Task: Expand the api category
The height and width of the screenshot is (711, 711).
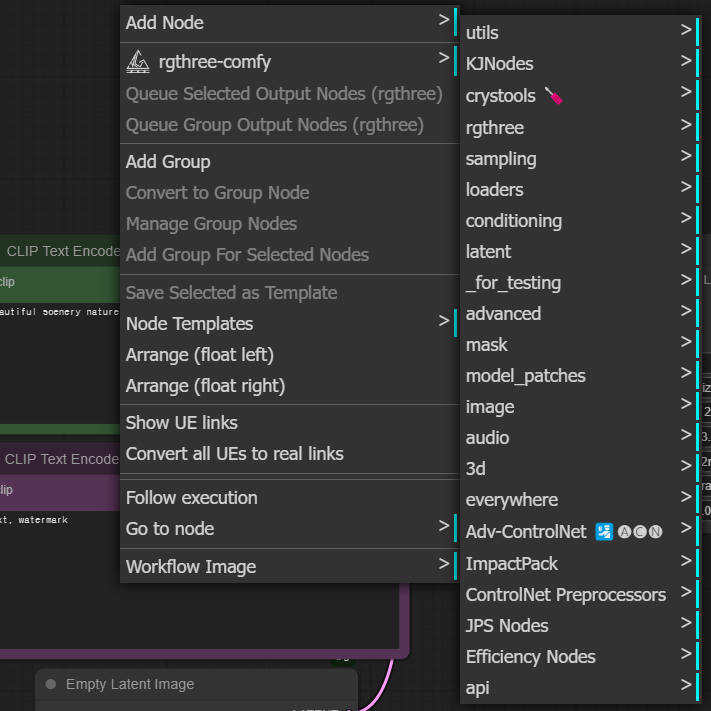Action: 582,688
